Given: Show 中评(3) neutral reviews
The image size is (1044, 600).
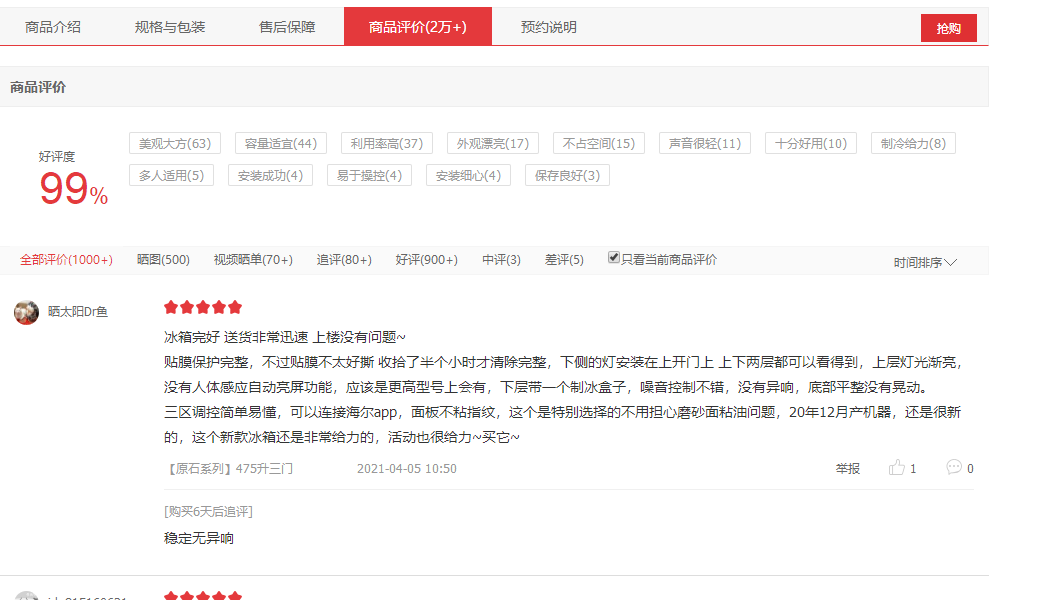Looking at the screenshot, I should pyautogui.click(x=501, y=260).
